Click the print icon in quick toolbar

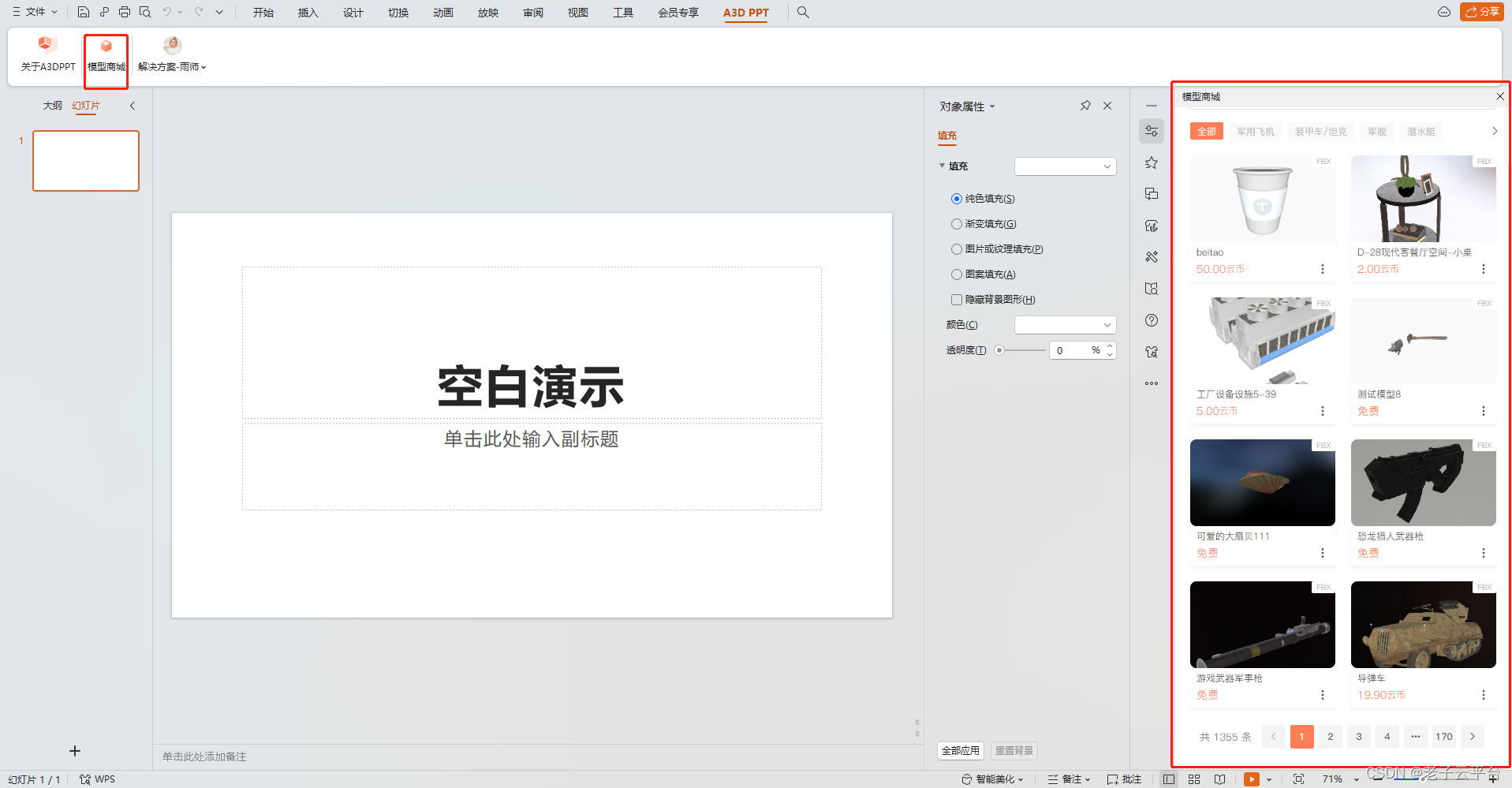[x=125, y=12]
